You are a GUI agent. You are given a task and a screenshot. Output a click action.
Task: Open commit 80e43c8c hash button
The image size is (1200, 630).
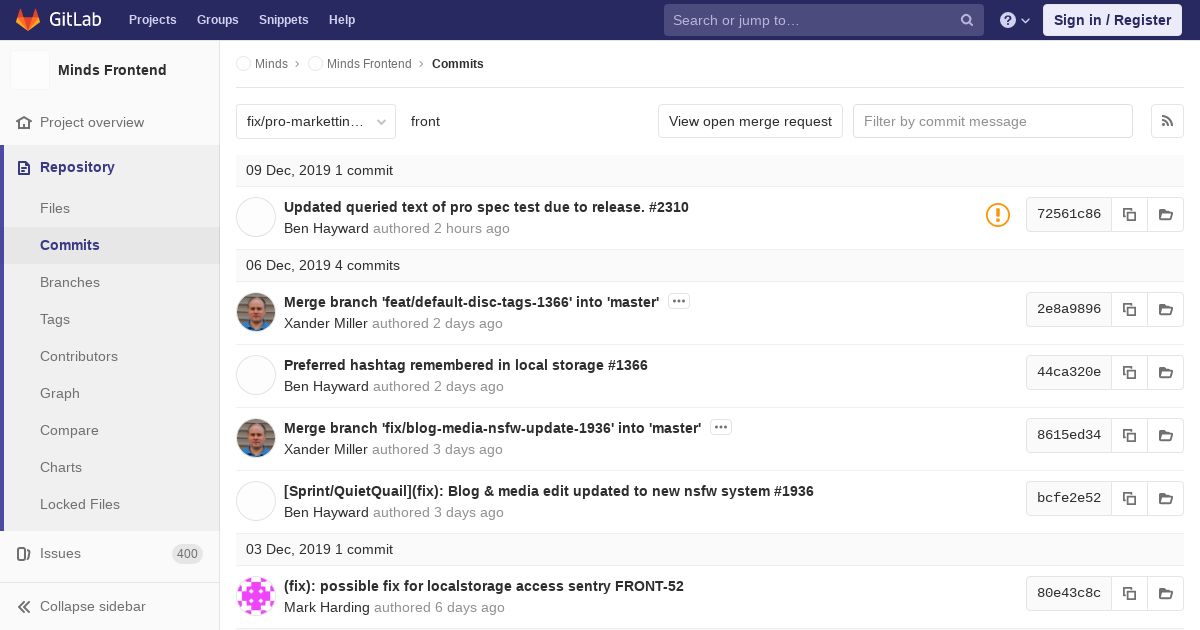coord(1069,593)
